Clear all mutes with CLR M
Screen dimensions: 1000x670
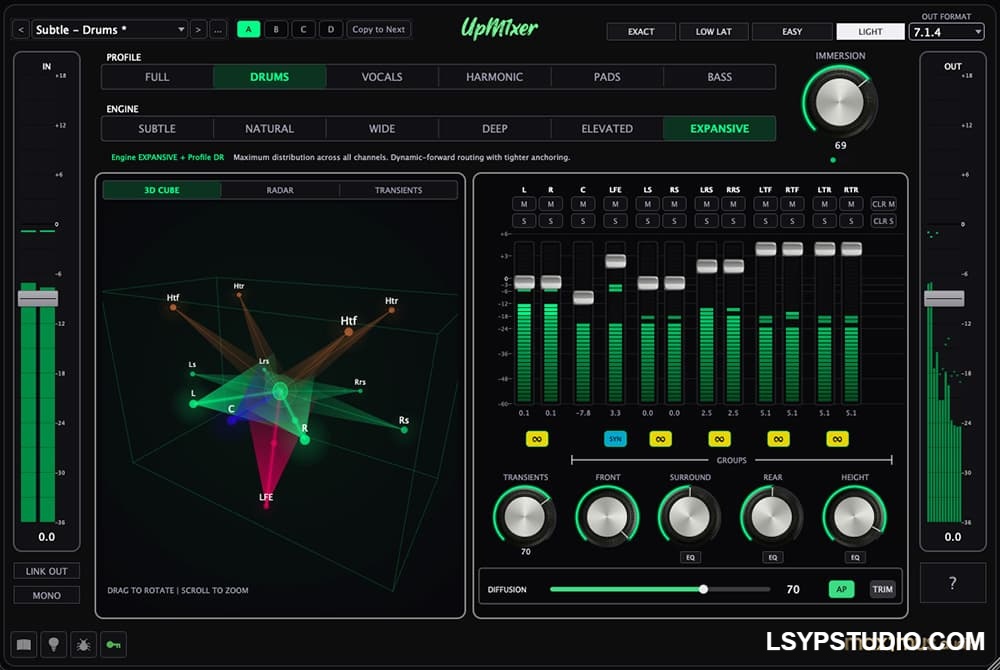coord(883,204)
